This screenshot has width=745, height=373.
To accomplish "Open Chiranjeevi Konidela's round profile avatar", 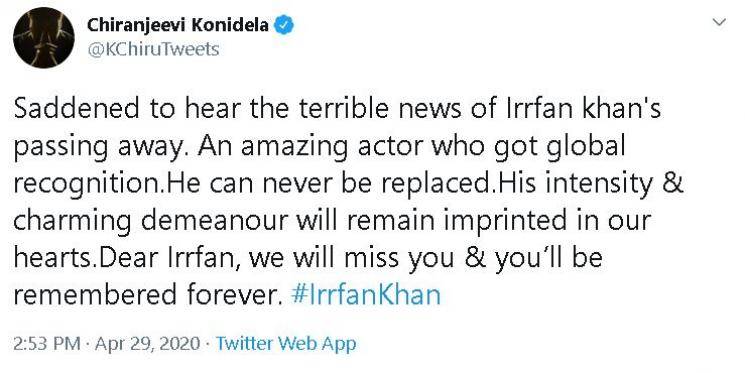I will (x=44, y=38).
